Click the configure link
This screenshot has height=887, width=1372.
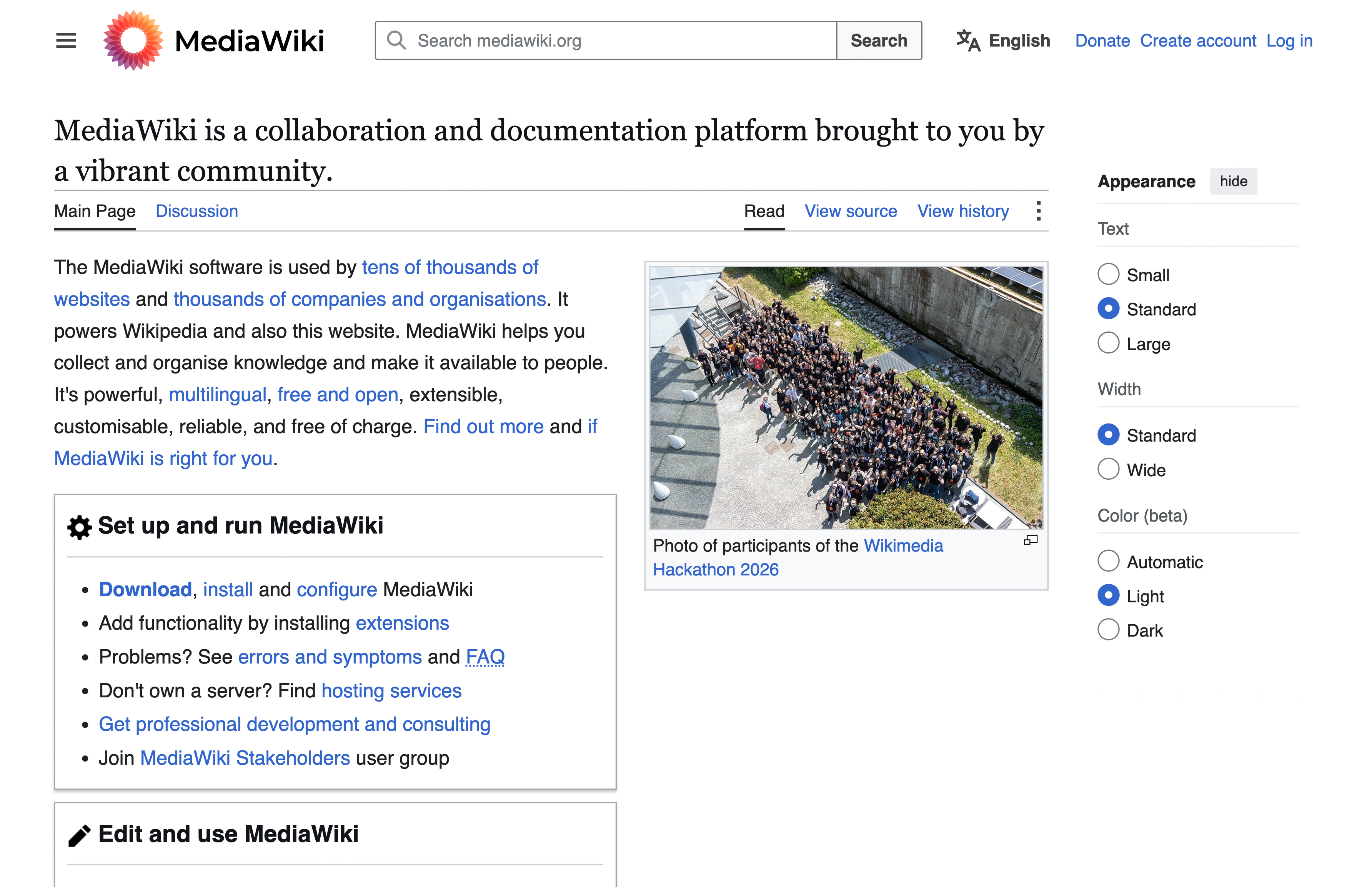pos(337,590)
